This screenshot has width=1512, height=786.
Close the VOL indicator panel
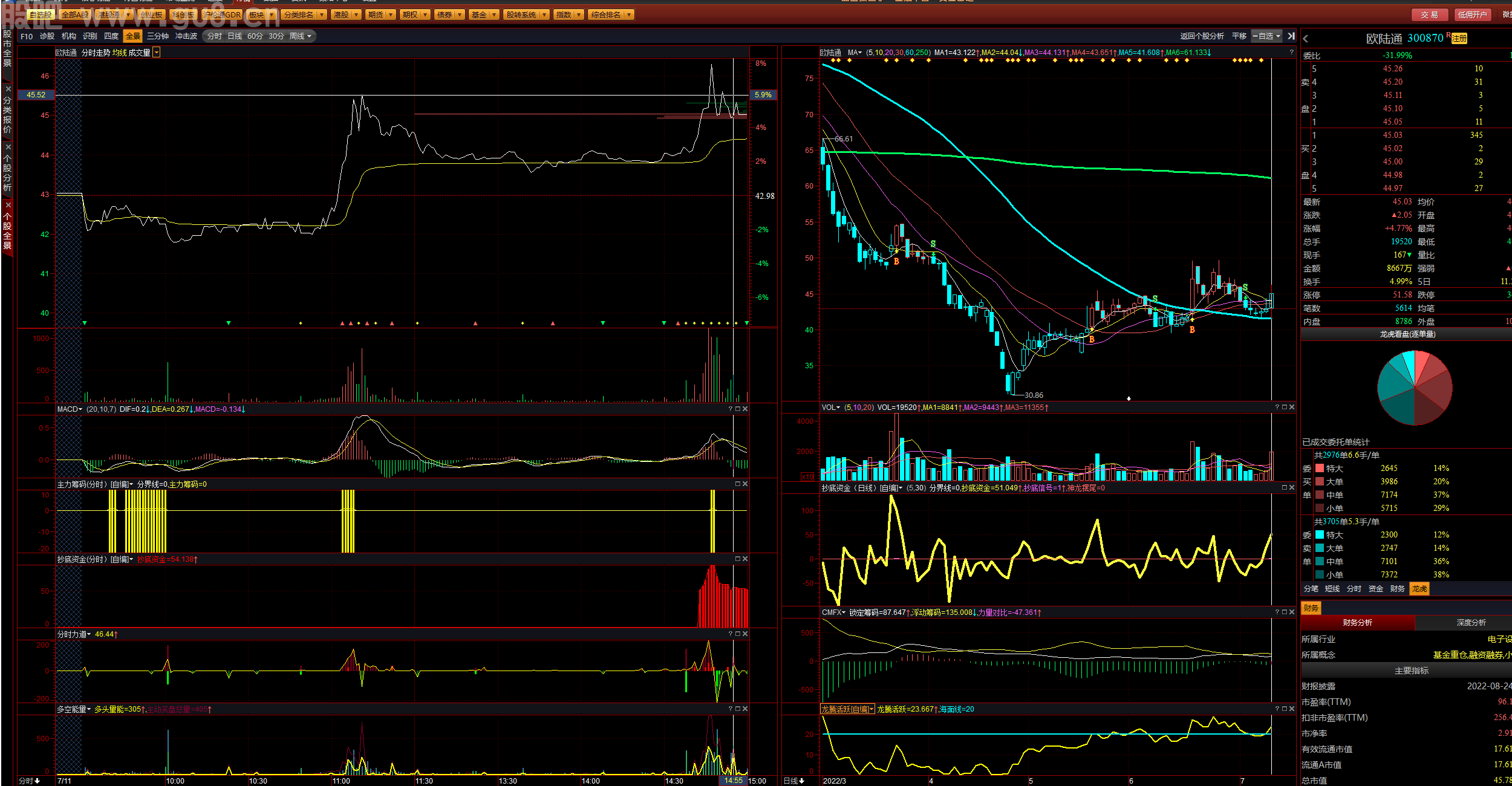[1292, 408]
